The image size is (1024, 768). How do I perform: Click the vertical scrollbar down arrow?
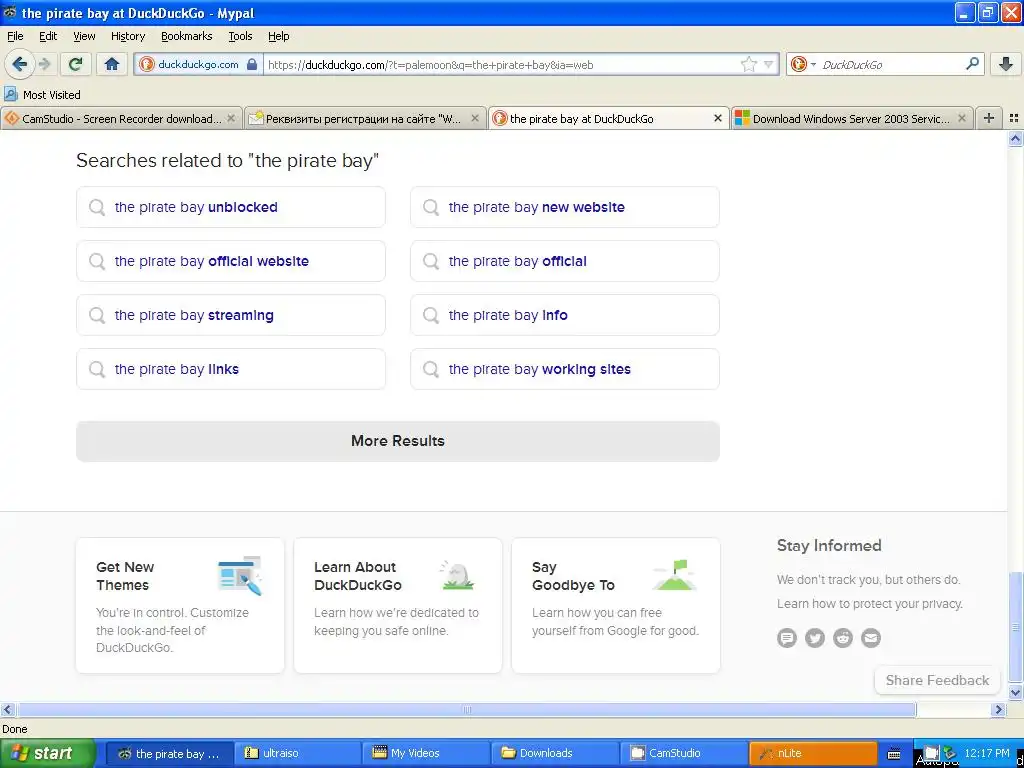1016,693
